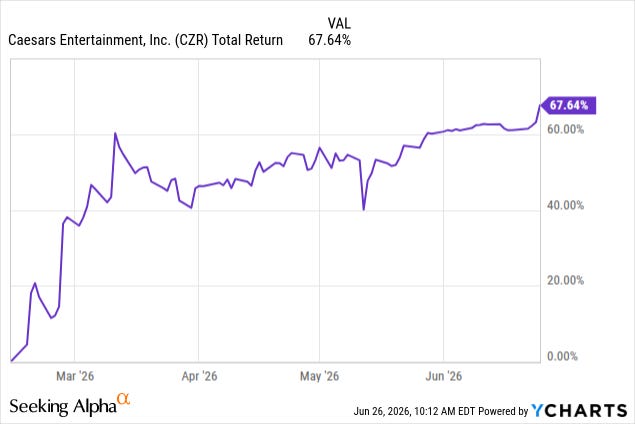
Task: Click the VAL column header
Action: [x=339, y=23]
